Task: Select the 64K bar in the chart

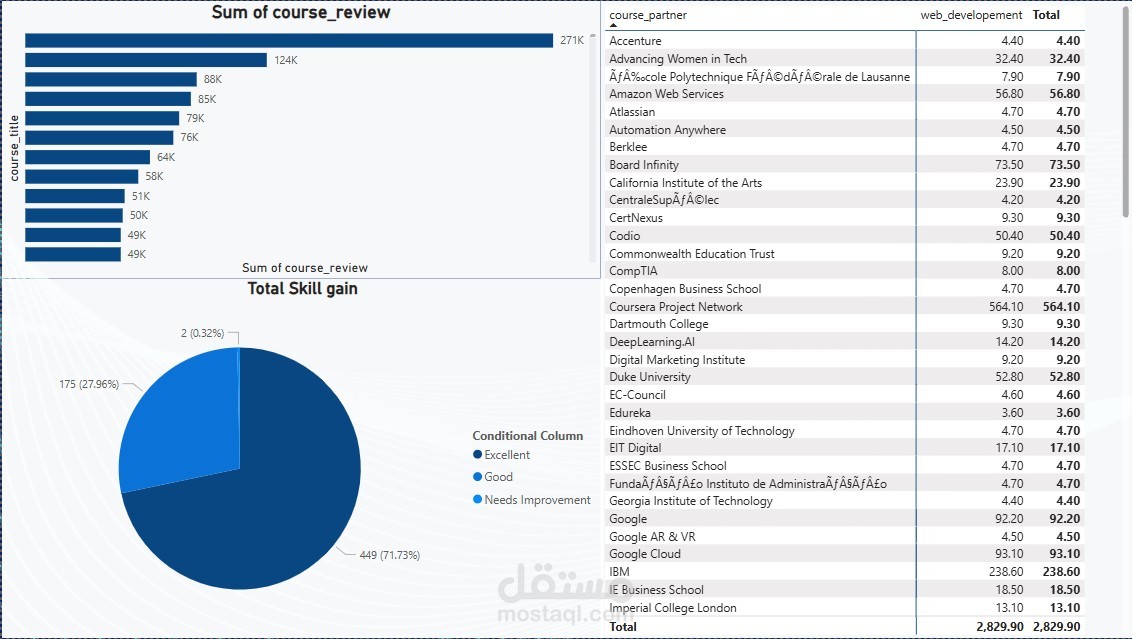Action: pyautogui.click(x=87, y=157)
